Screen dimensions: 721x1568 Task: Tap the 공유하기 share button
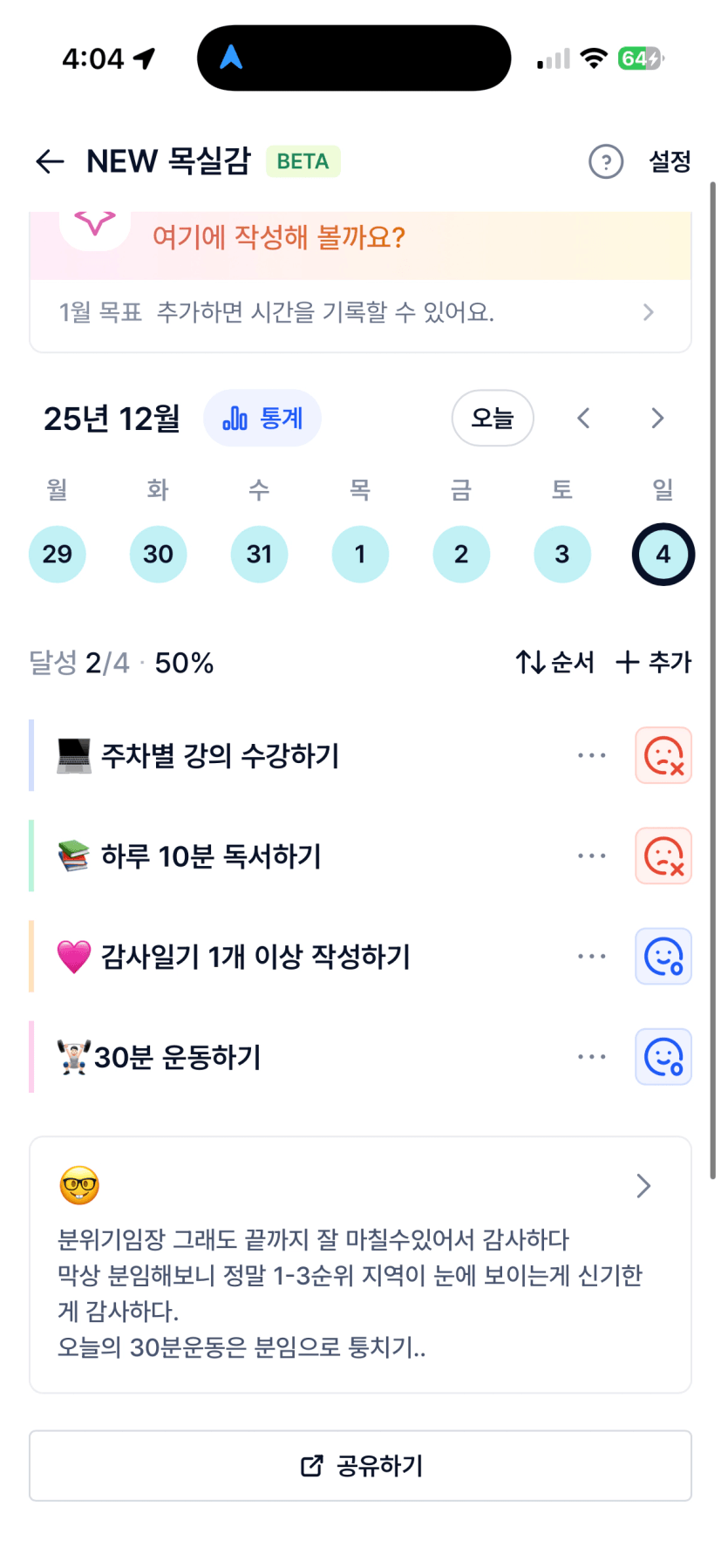[360, 1466]
